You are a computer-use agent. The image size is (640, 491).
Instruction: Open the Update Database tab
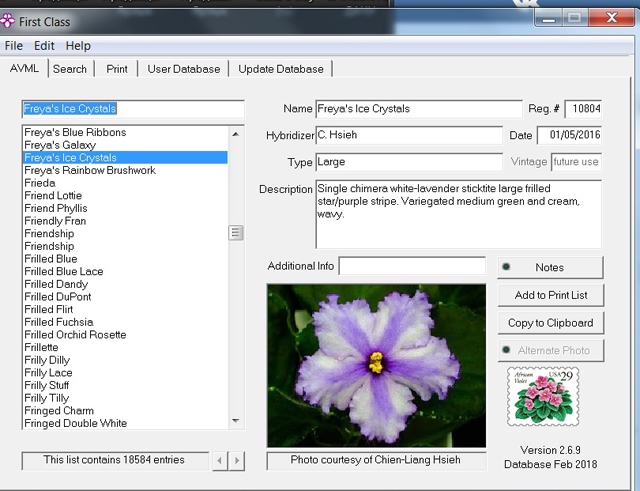point(281,69)
